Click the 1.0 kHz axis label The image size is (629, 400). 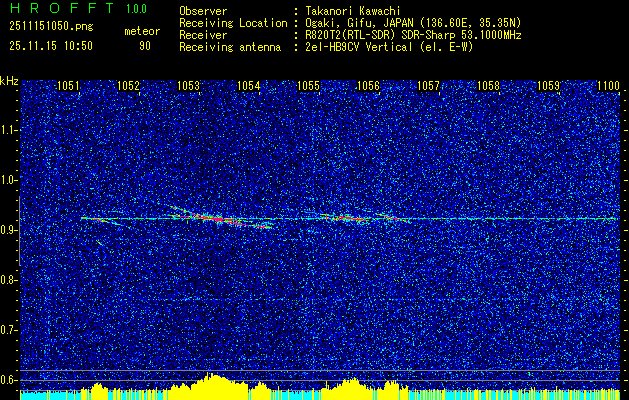point(8,180)
